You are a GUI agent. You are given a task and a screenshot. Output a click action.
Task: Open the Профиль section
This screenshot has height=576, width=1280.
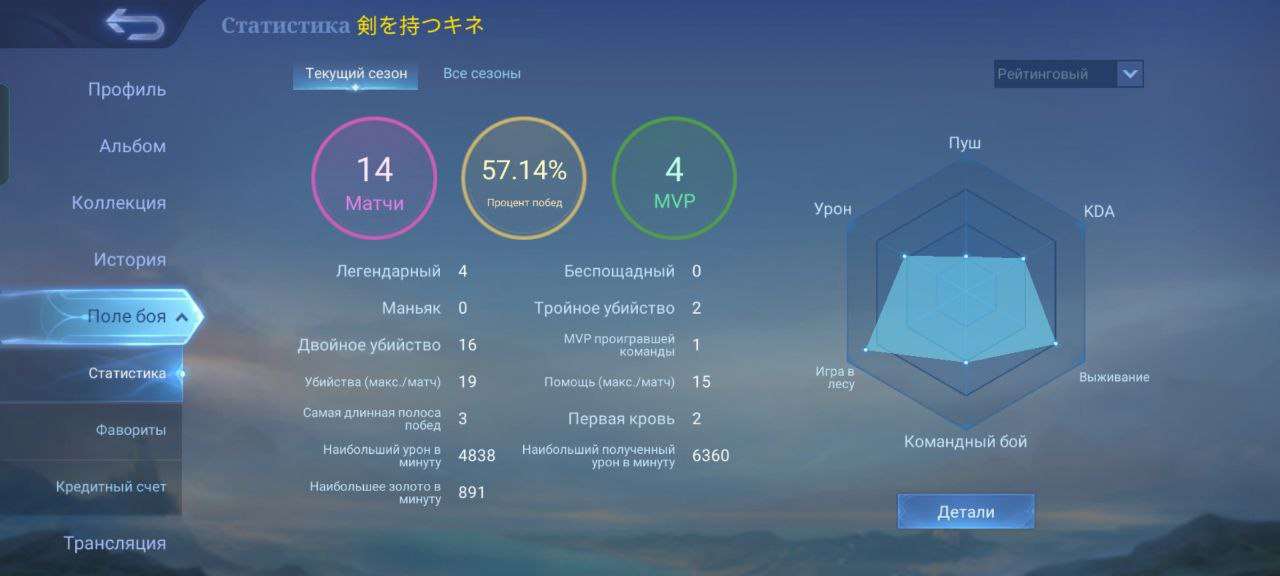(127, 90)
